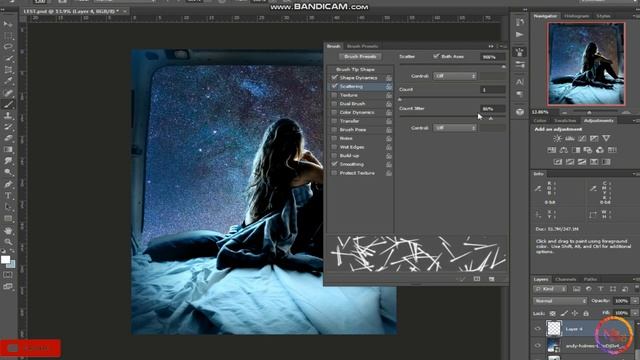The width and height of the screenshot is (640, 360).
Task: Select the Brush tool in the toolbox
Action: tap(8, 104)
